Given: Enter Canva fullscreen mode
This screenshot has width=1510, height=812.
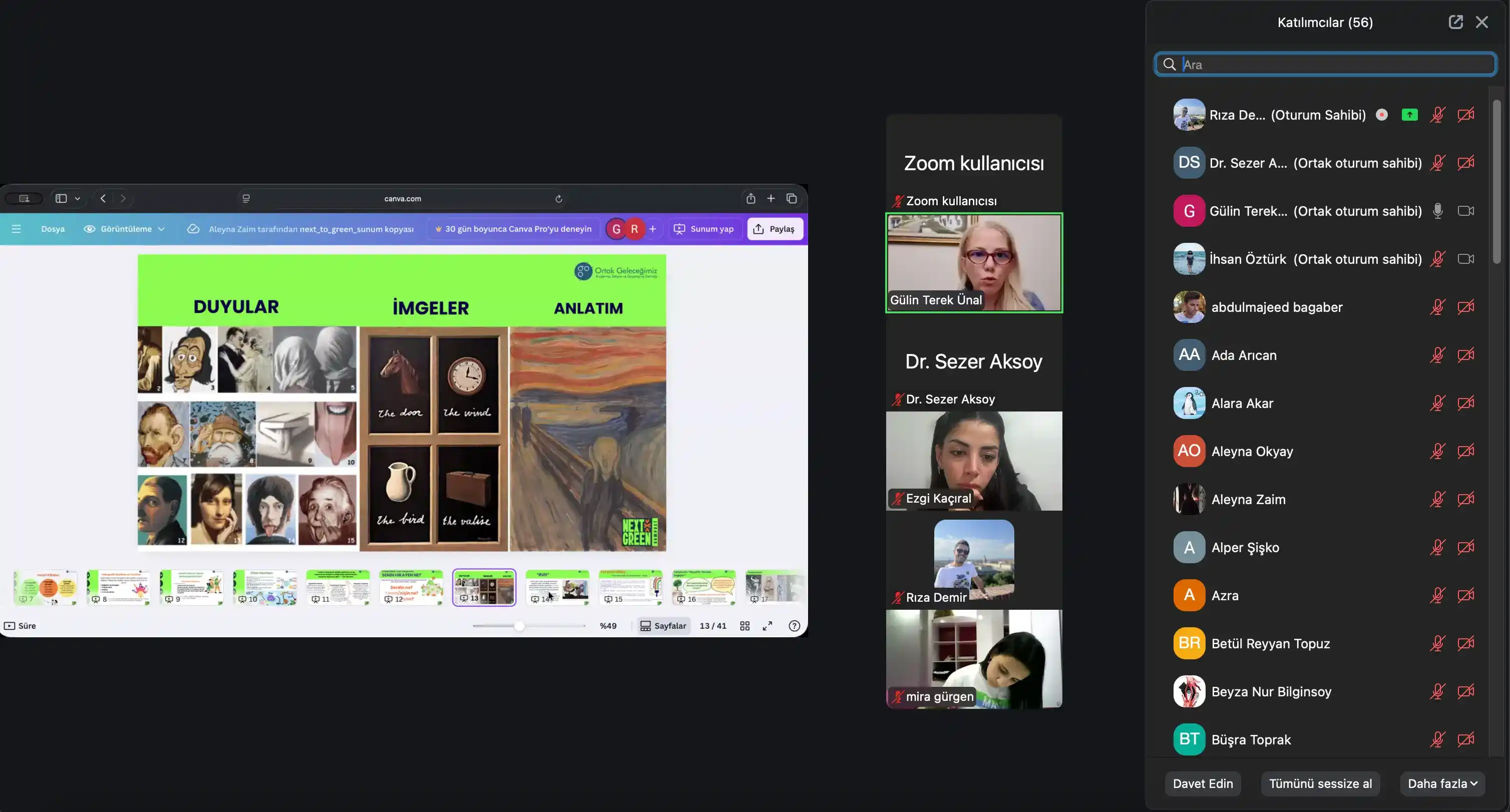Looking at the screenshot, I should tap(768, 626).
